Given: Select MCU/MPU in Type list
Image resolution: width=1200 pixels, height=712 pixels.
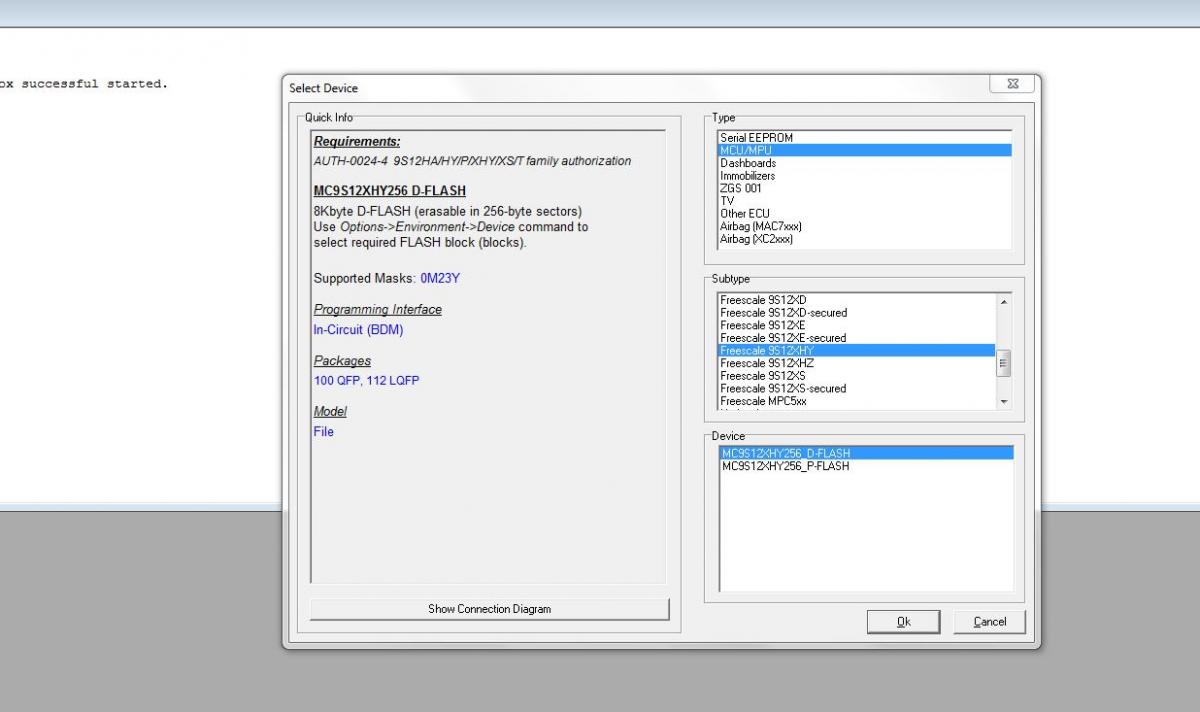Looking at the screenshot, I should click(865, 150).
